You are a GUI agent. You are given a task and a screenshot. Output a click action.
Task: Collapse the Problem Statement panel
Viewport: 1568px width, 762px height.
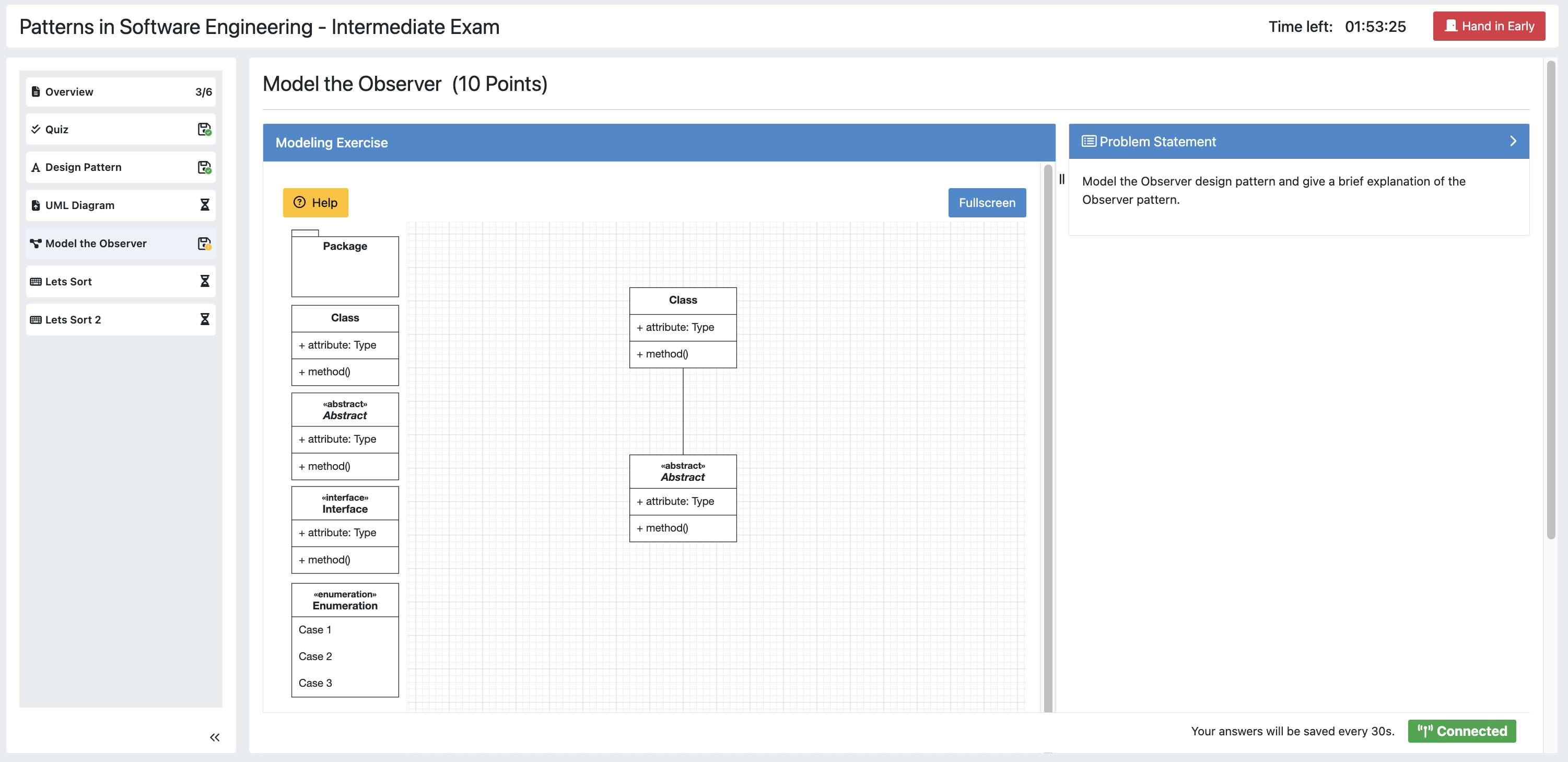coord(1513,141)
